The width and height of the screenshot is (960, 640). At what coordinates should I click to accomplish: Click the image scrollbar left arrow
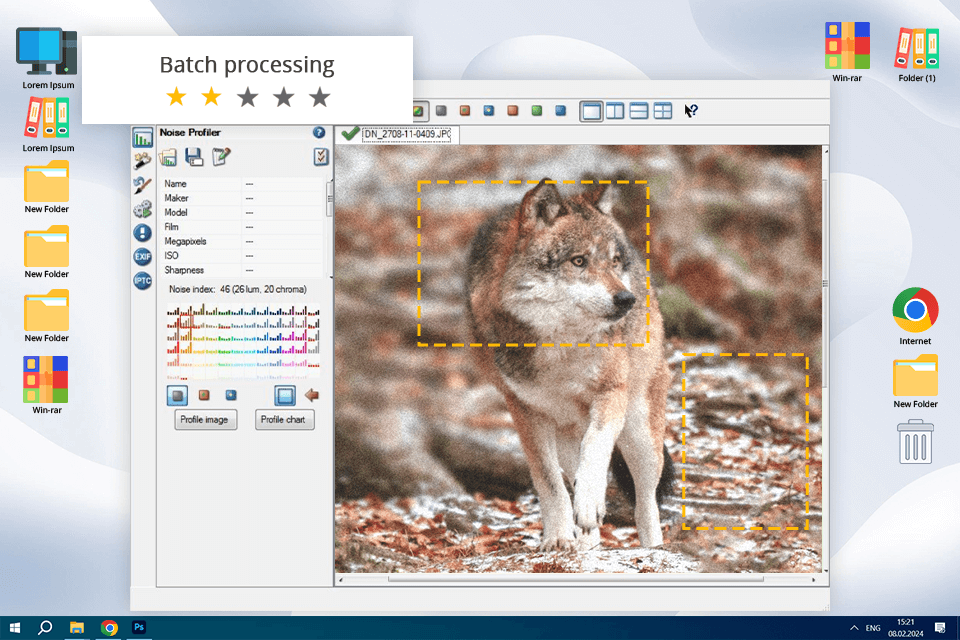[x=341, y=579]
